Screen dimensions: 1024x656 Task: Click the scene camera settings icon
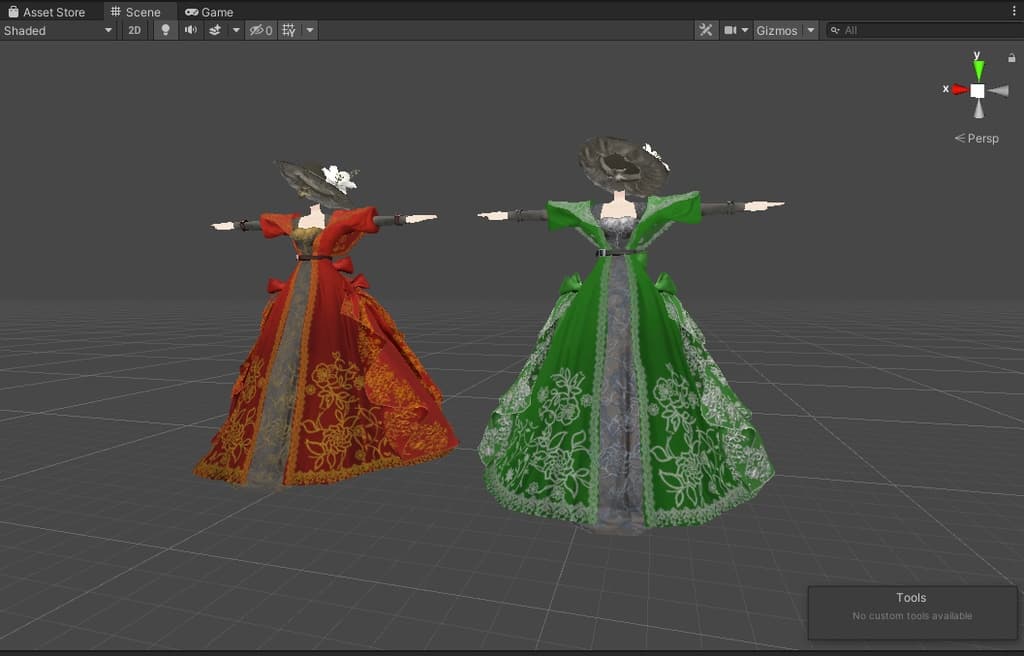point(731,30)
